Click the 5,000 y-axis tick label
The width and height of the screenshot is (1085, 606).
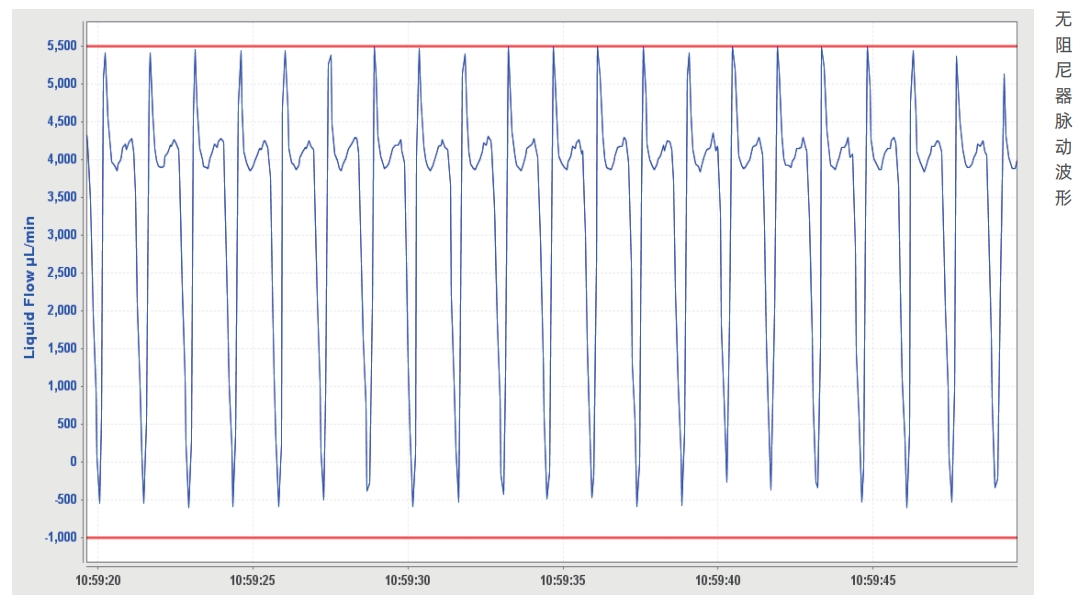coord(62,84)
